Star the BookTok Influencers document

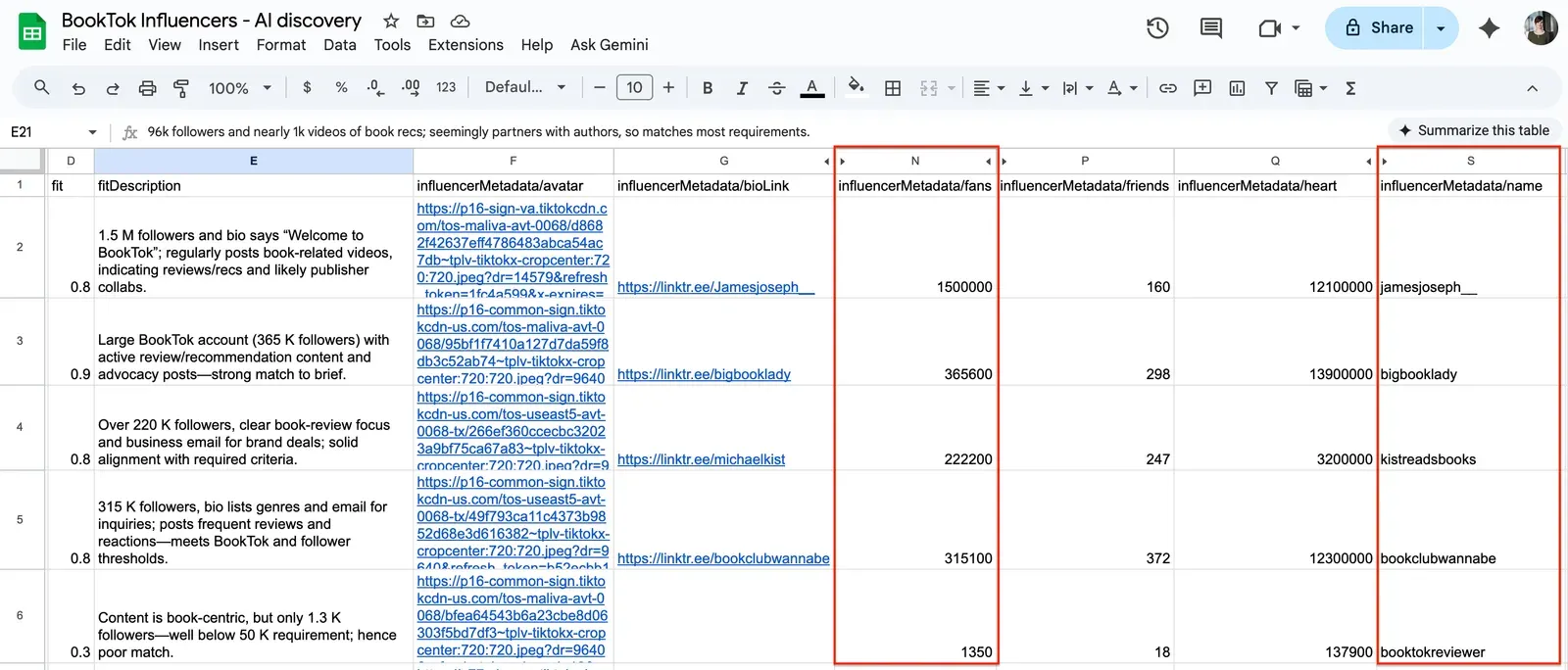391,21
